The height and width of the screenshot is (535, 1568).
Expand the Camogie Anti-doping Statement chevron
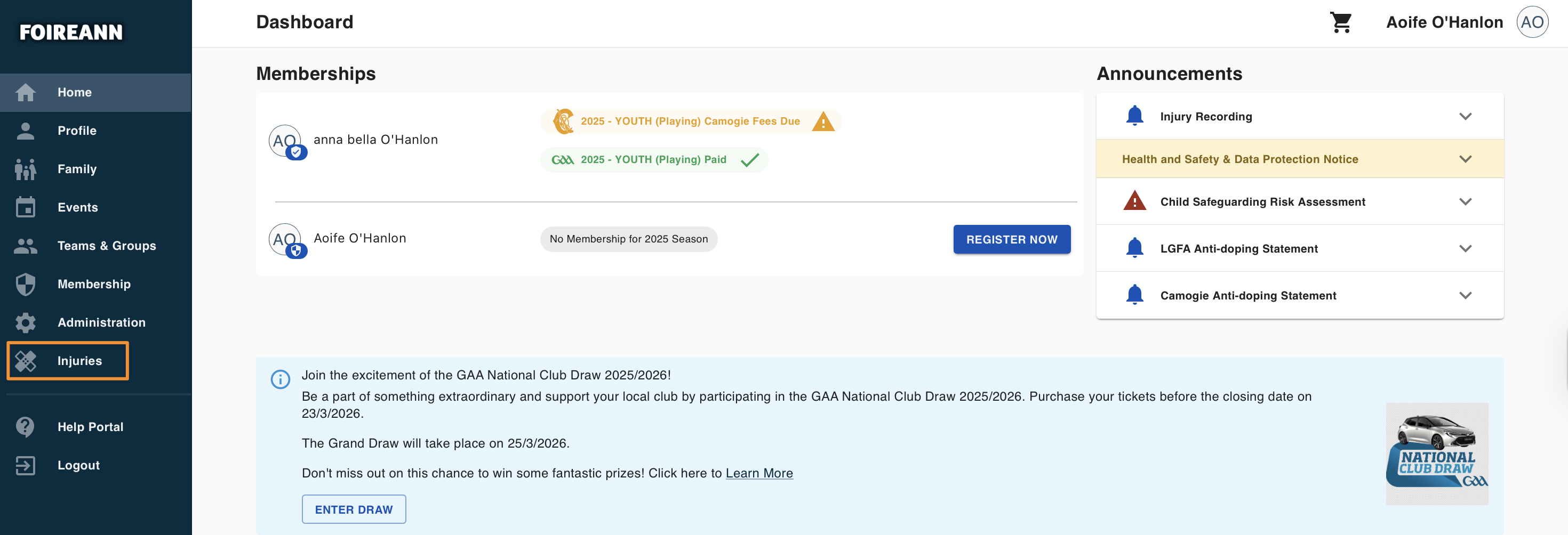[x=1465, y=295]
